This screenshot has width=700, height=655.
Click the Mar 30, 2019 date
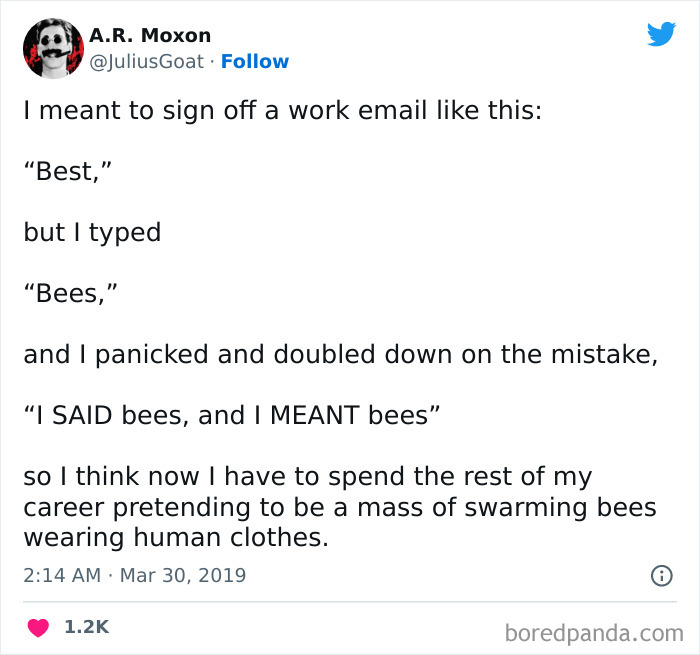182,576
